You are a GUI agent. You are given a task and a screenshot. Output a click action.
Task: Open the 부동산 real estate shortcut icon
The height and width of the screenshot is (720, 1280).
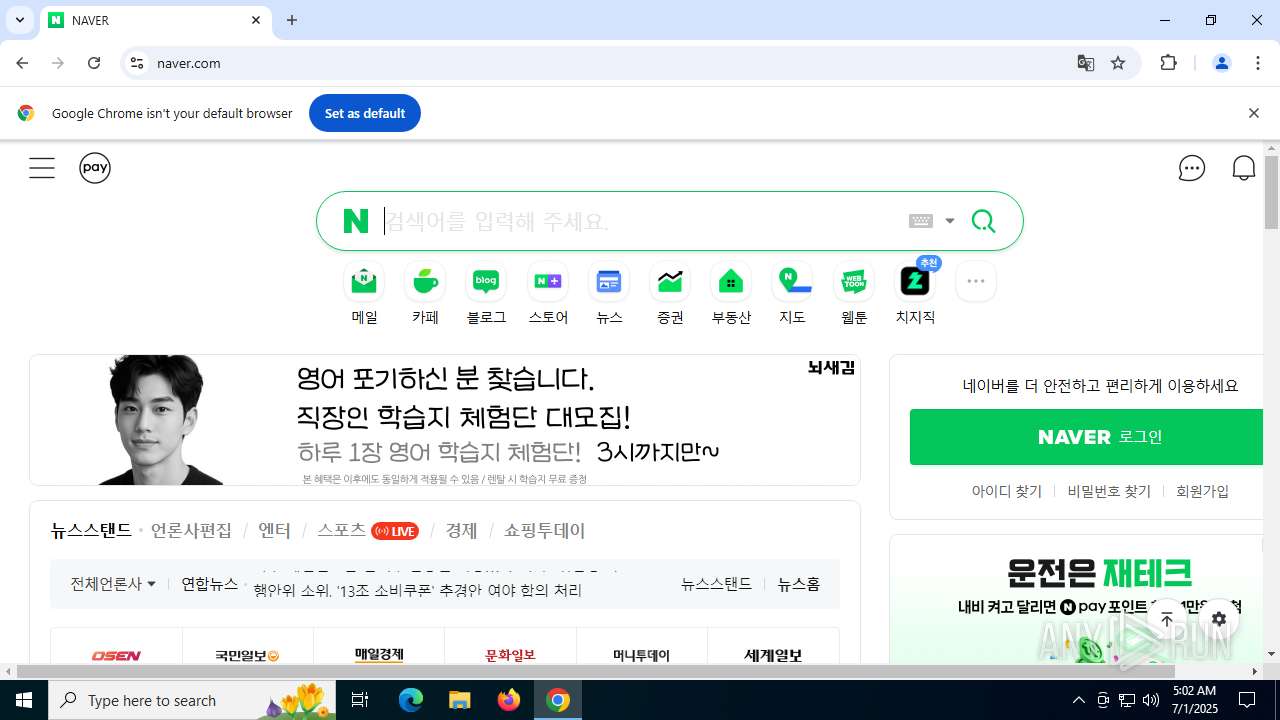[x=731, y=282]
